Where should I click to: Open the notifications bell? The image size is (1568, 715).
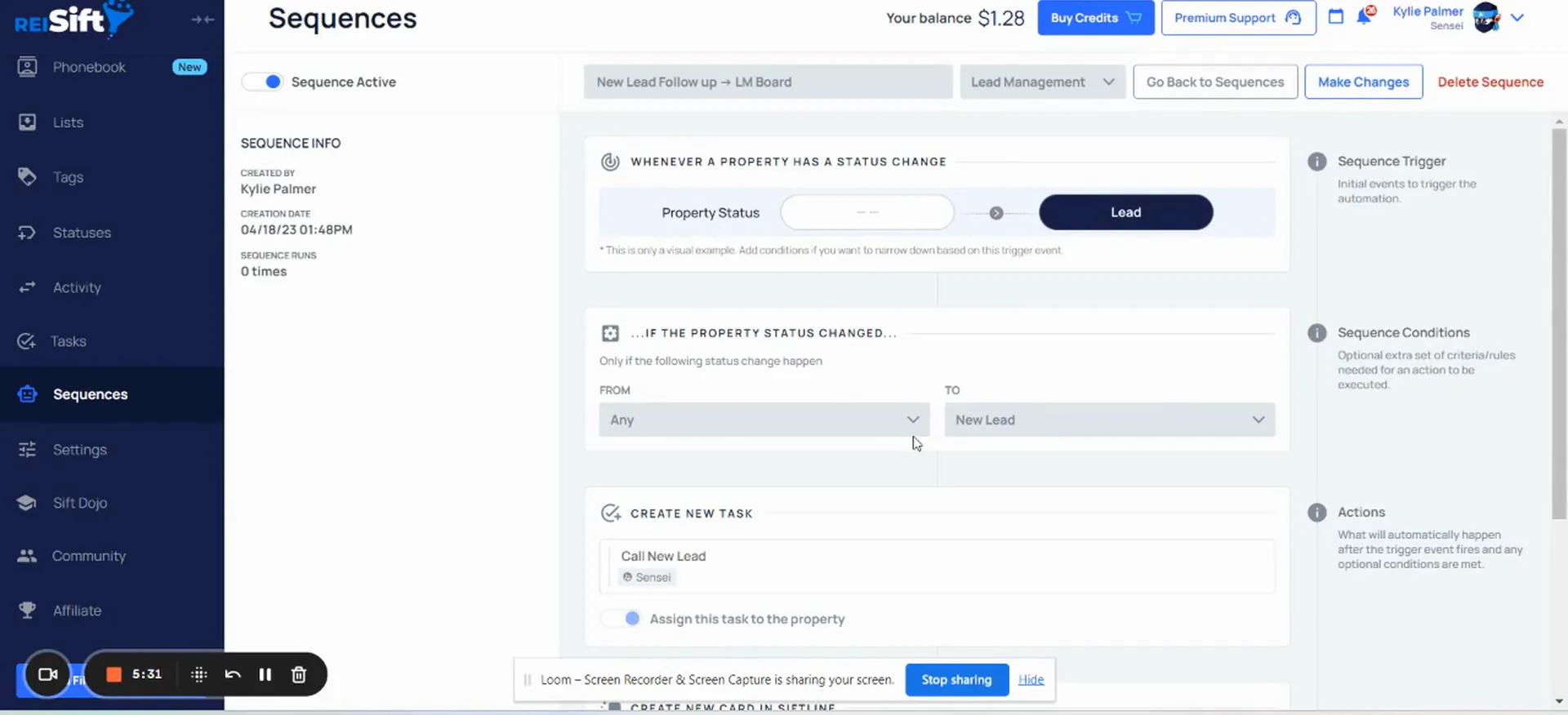1364,16
